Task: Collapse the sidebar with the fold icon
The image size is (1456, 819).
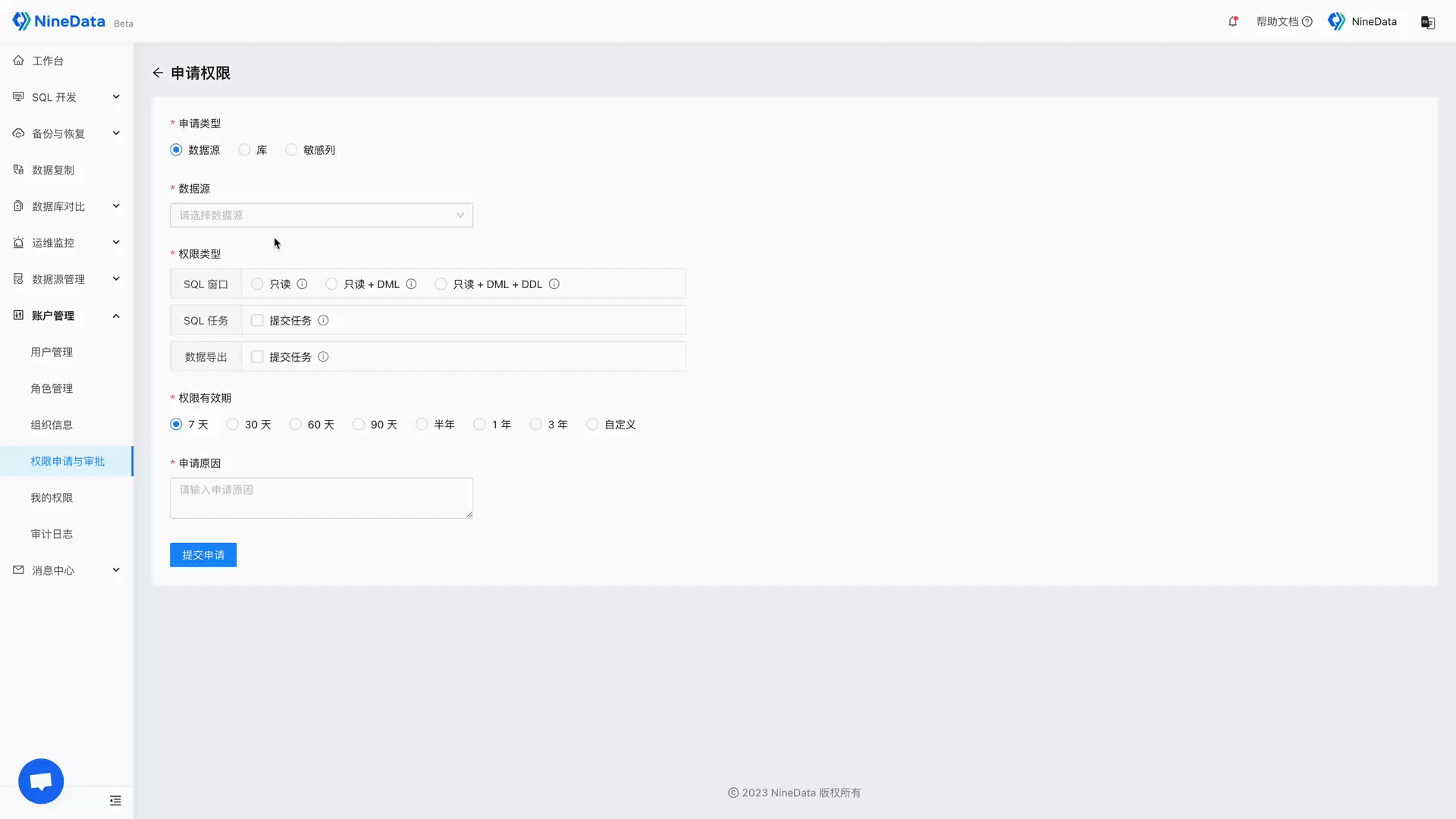Action: [115, 801]
